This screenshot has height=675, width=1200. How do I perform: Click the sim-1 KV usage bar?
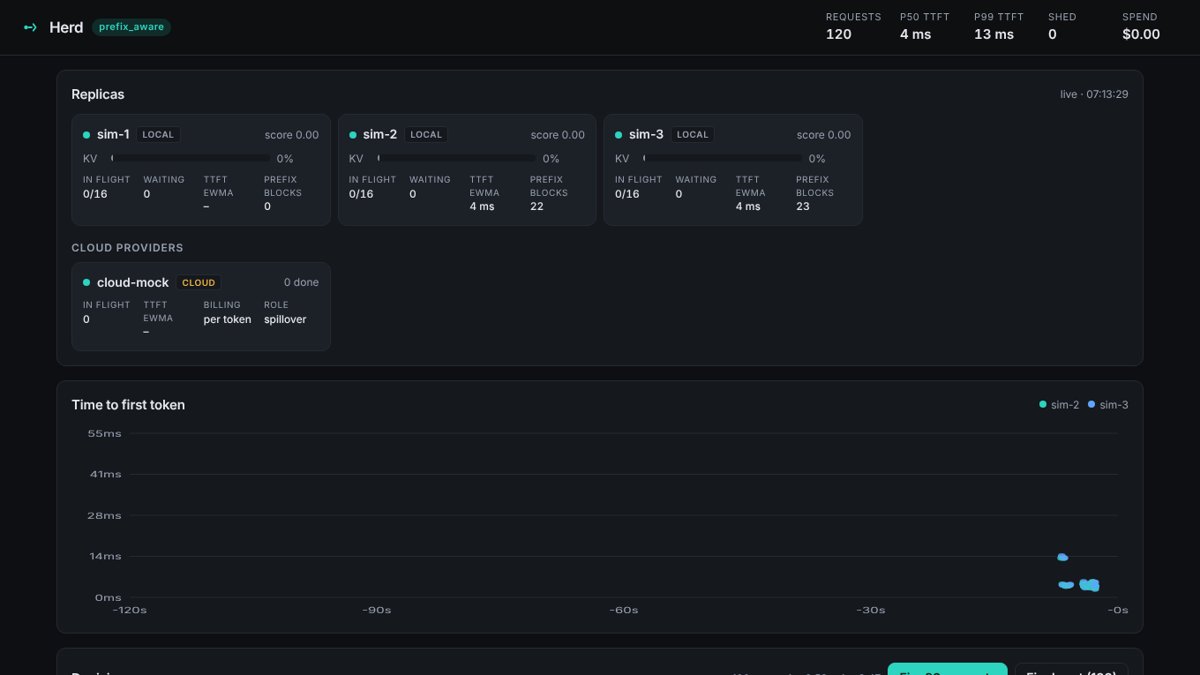pyautogui.click(x=190, y=158)
